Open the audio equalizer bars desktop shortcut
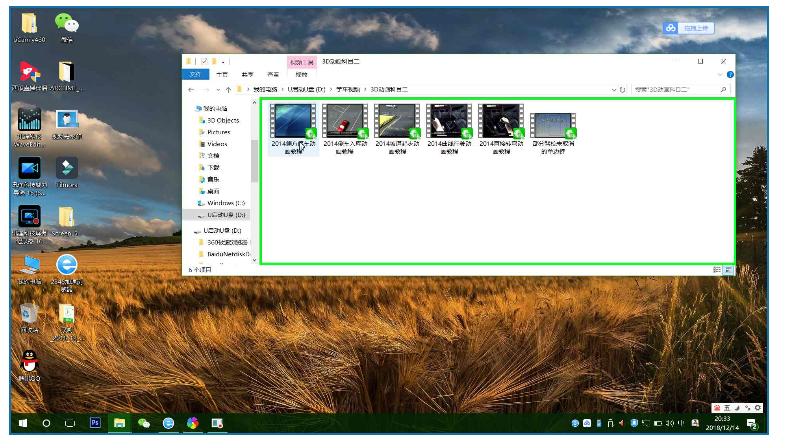794x448 pixels. pyautogui.click(x=29, y=127)
